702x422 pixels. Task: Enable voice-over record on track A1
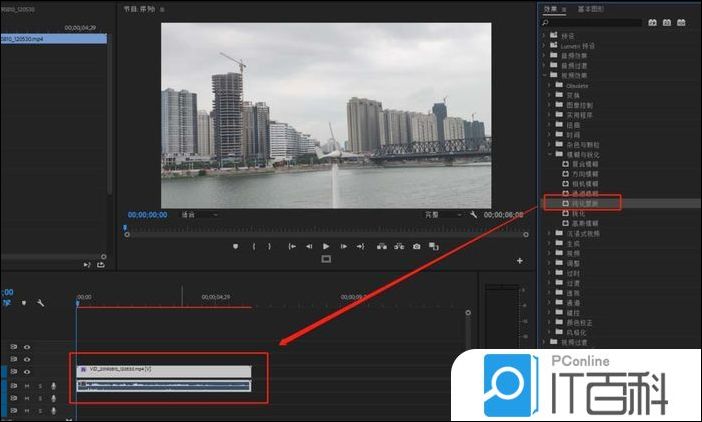pos(53,386)
